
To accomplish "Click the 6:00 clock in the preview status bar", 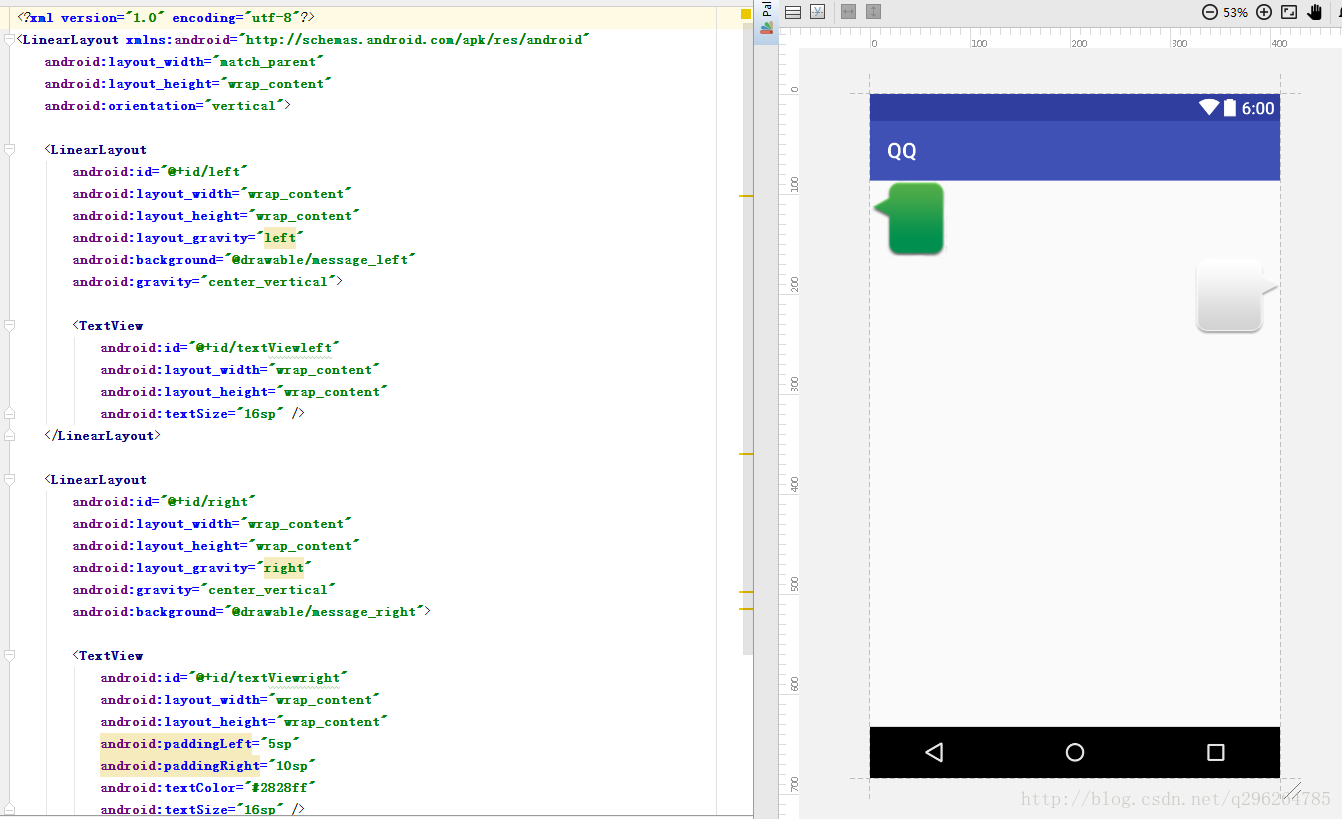I will pyautogui.click(x=1258, y=108).
